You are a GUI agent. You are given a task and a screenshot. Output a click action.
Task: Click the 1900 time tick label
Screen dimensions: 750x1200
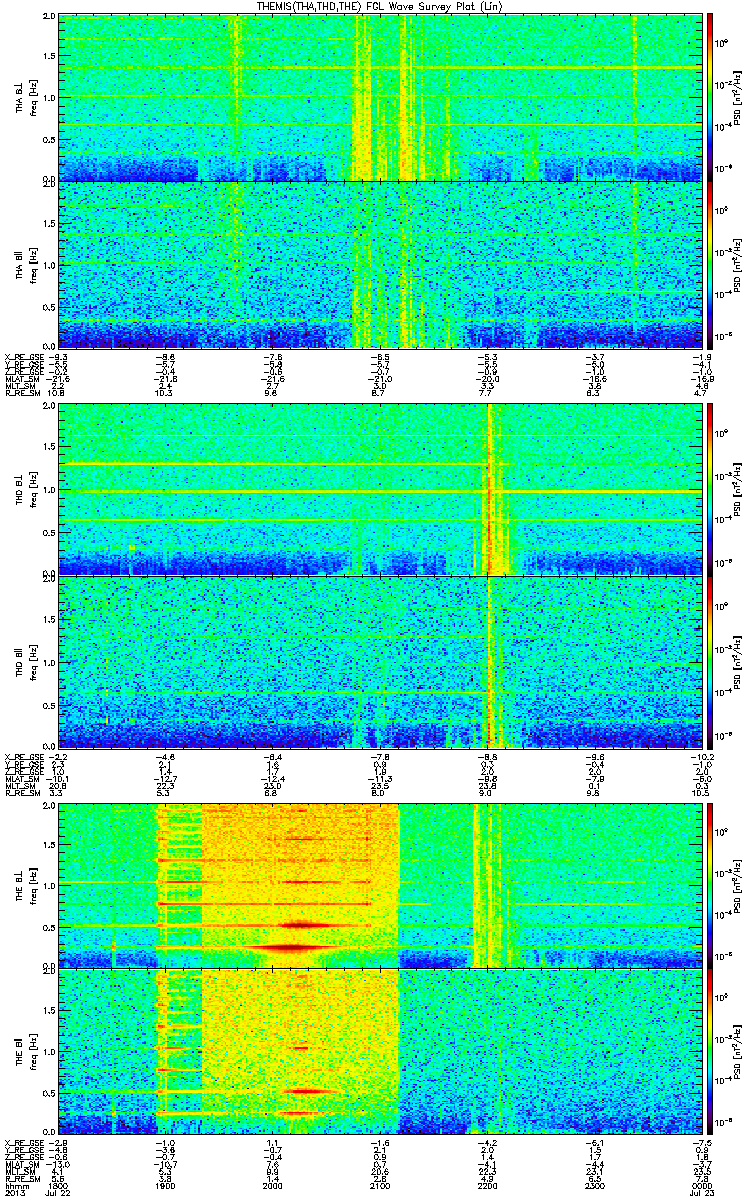[166, 1185]
